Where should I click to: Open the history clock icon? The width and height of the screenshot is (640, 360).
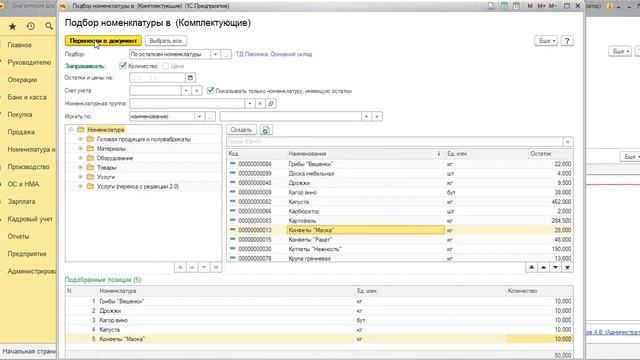pyautogui.click(x=31, y=26)
